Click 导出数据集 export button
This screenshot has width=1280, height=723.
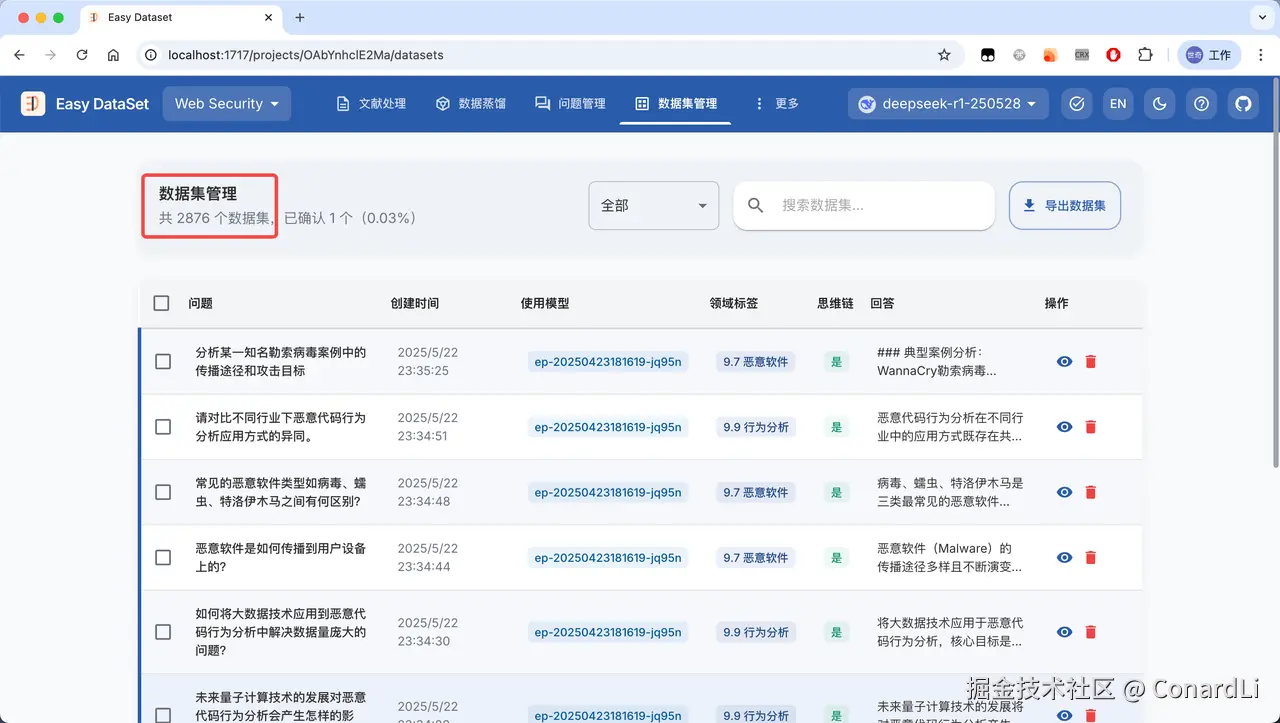tap(1065, 205)
